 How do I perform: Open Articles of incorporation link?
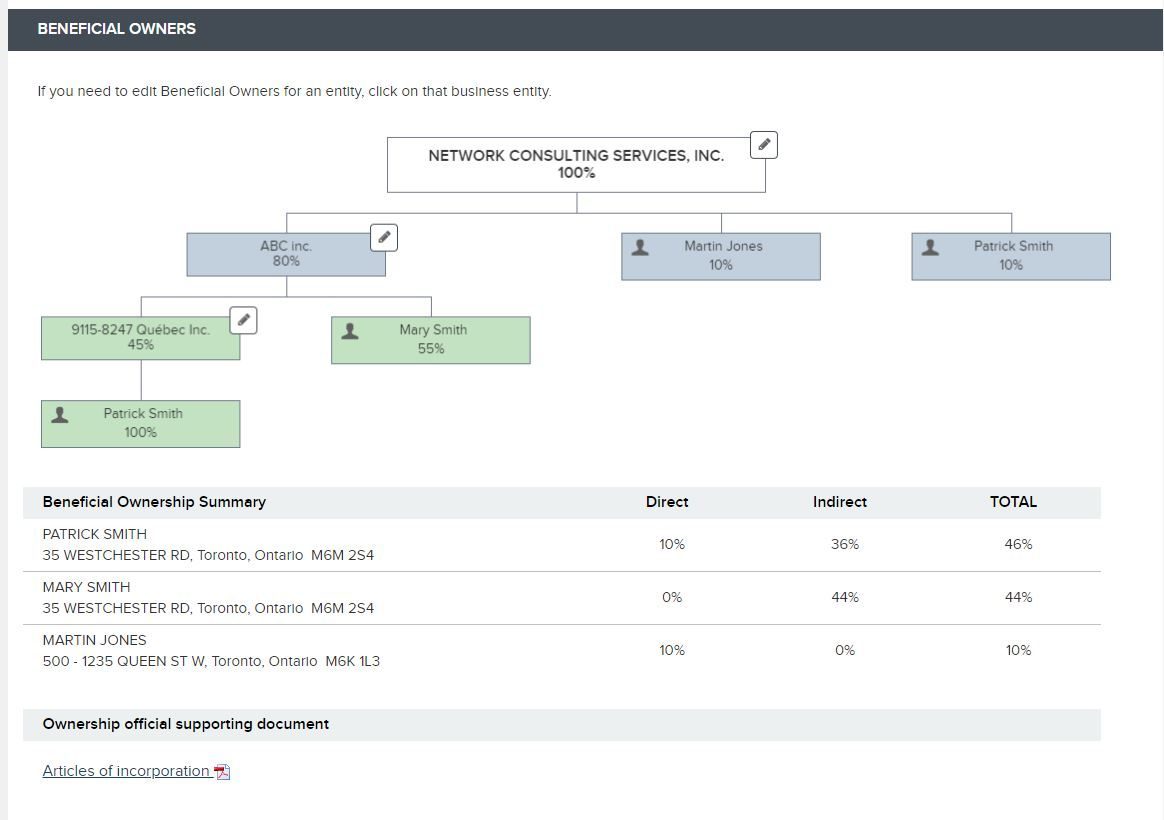pos(126,771)
